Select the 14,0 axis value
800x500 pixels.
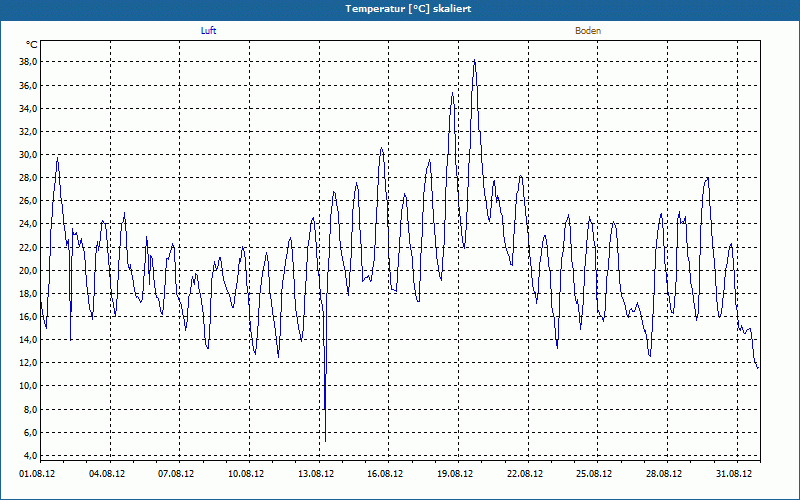tap(29, 339)
